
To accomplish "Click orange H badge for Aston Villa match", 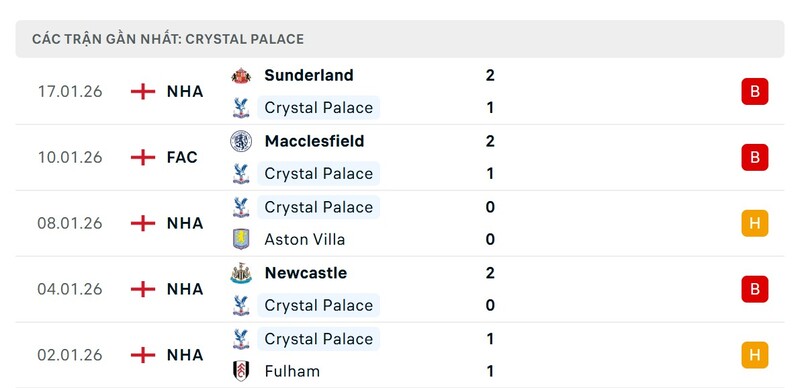I will (755, 224).
